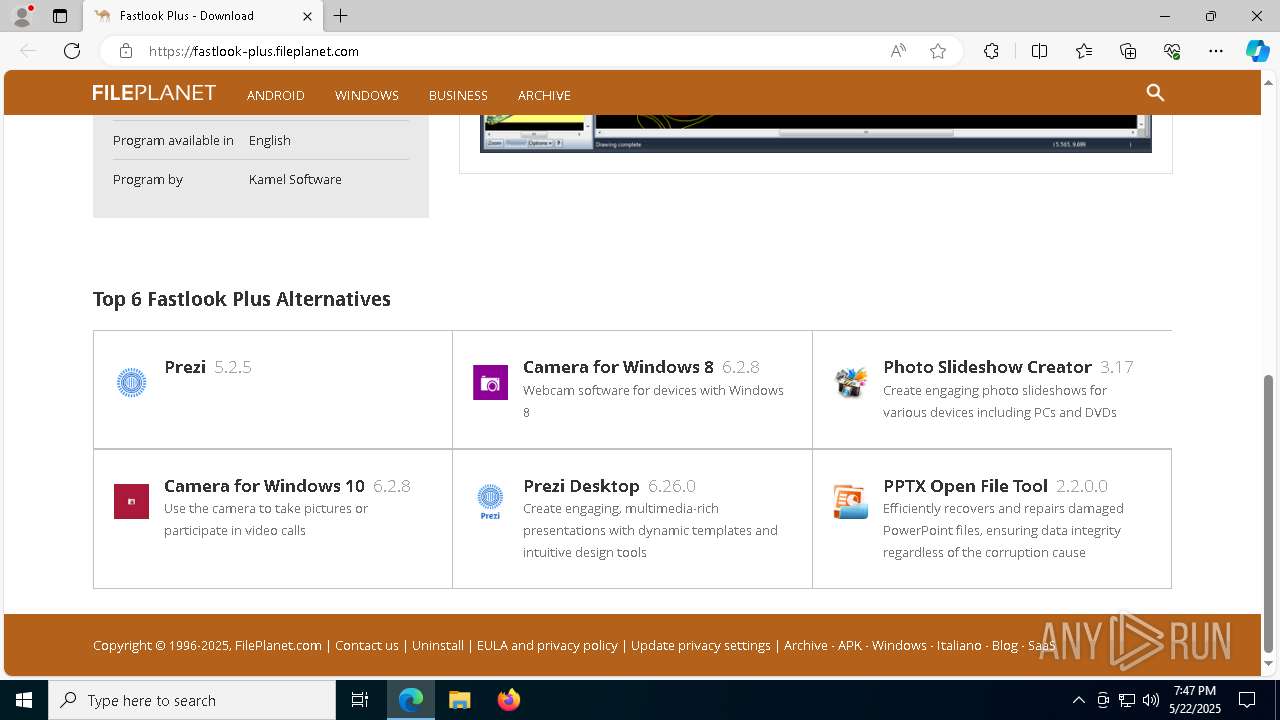Viewport: 1280px width, 720px height.
Task: Click the Photo Slideshow Creator icon
Action: pos(850,382)
